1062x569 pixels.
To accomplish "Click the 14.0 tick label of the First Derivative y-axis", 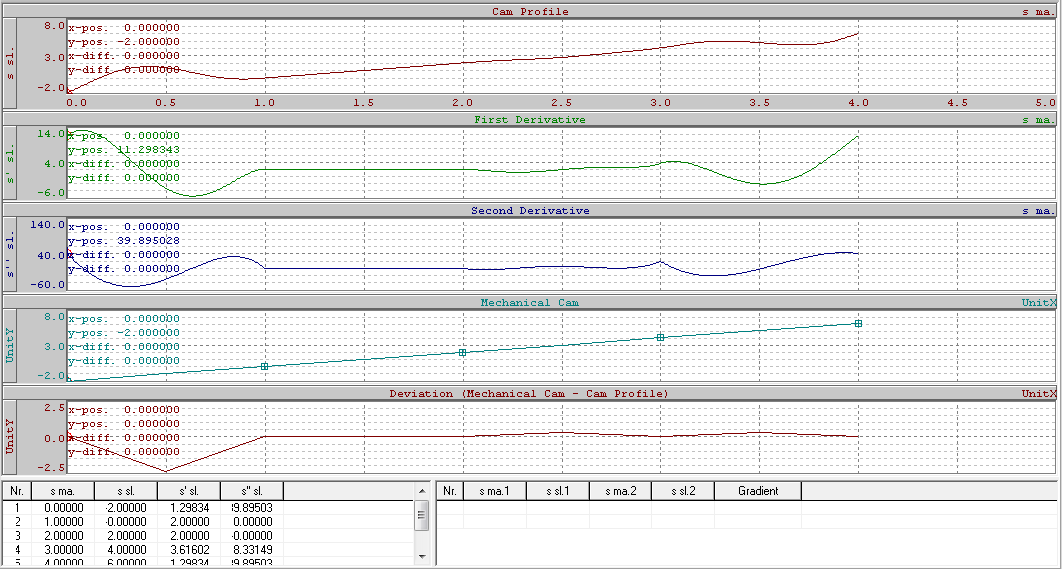I will pyautogui.click(x=51, y=133).
